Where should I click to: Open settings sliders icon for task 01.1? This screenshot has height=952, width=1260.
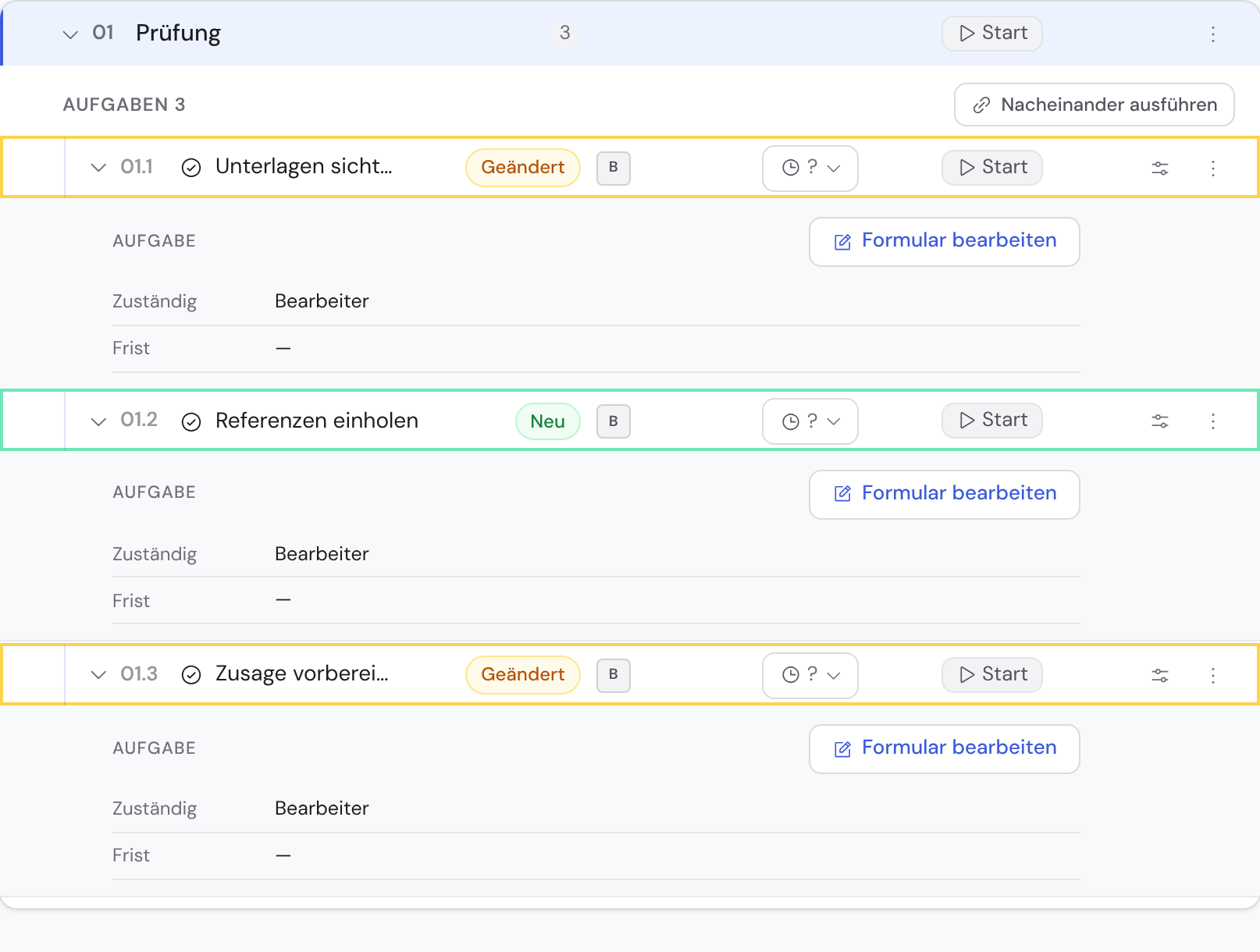click(1160, 168)
